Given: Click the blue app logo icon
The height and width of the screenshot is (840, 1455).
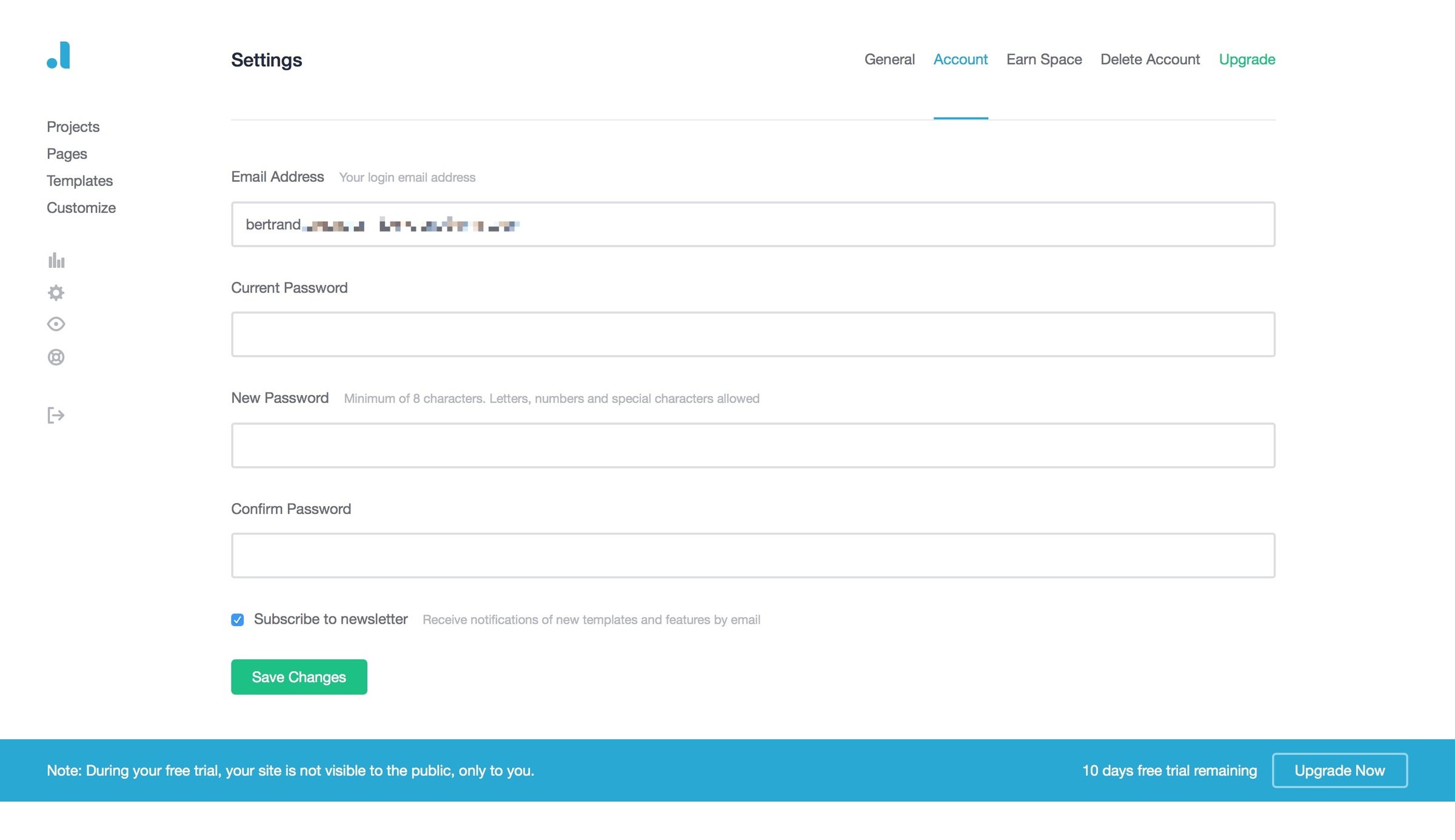Looking at the screenshot, I should pyautogui.click(x=58, y=55).
